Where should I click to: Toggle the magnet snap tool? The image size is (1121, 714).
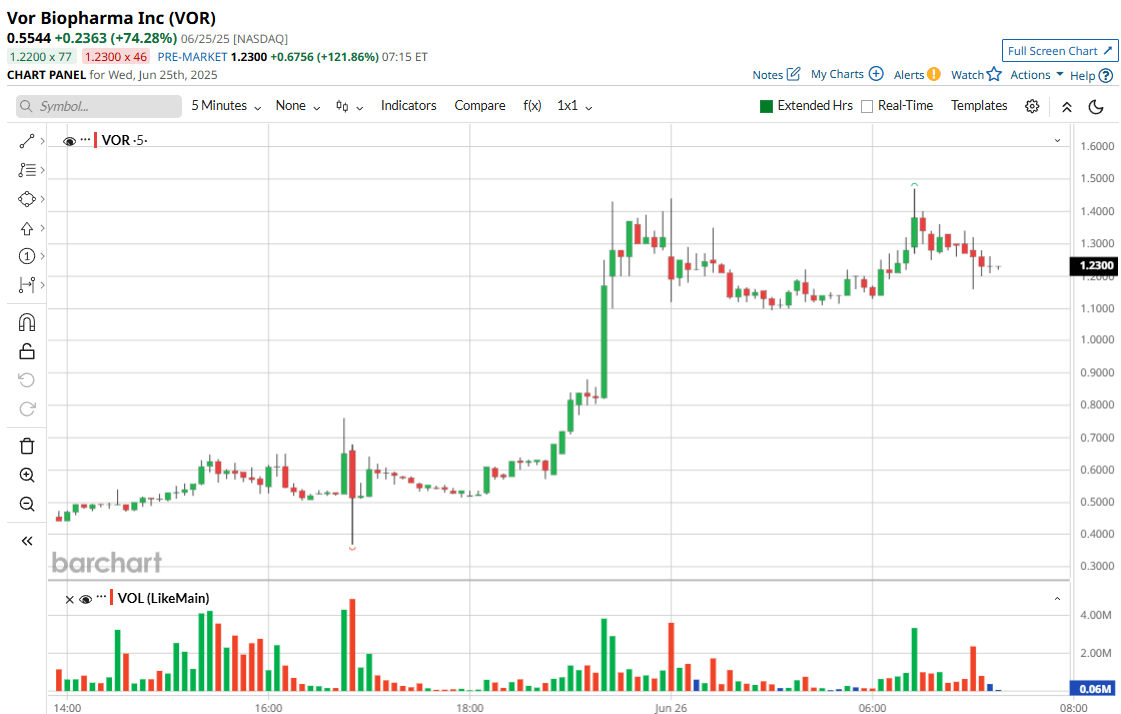click(26, 322)
